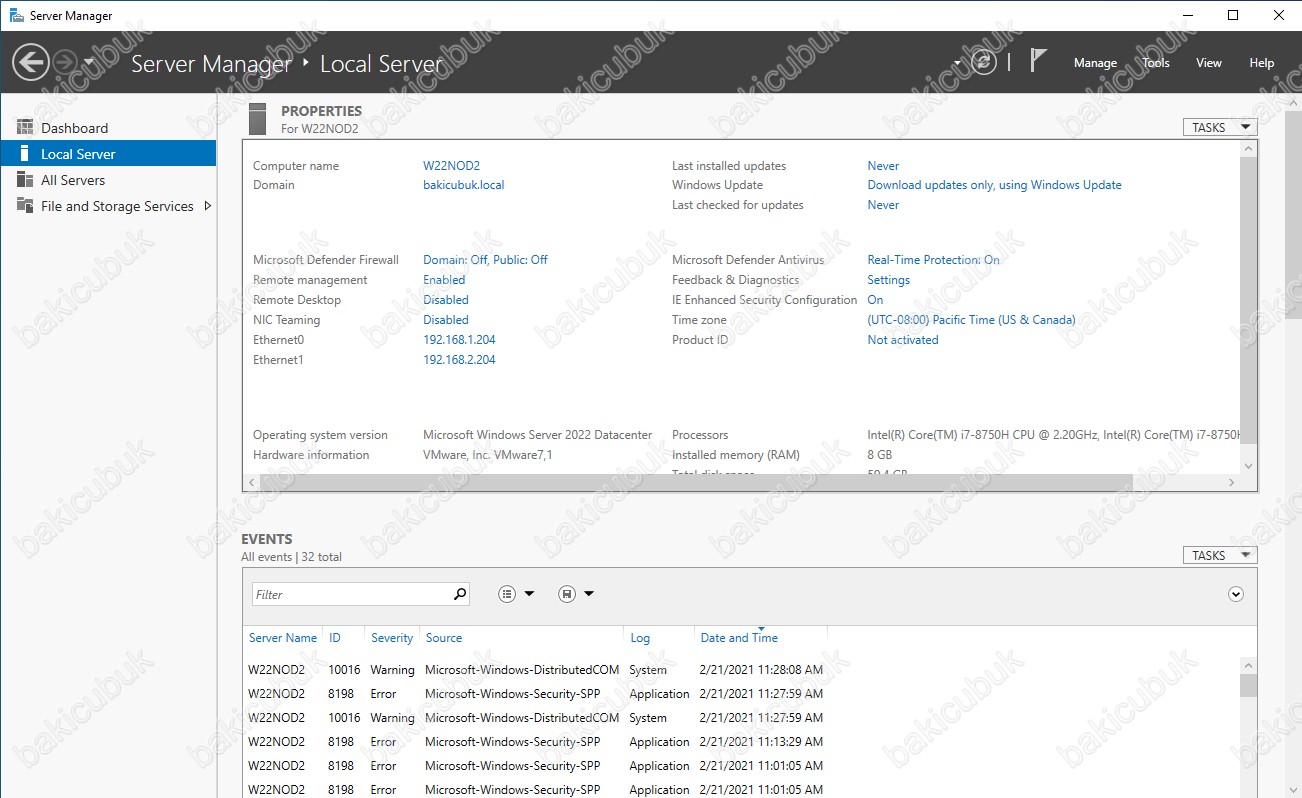Viewport: 1302px width, 798px height.
Task: Expand File and Storage Services arrow
Action: click(x=207, y=206)
